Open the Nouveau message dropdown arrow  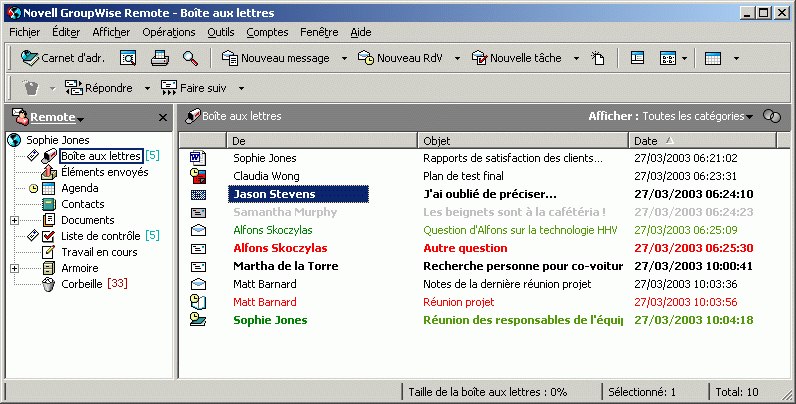[x=344, y=59]
